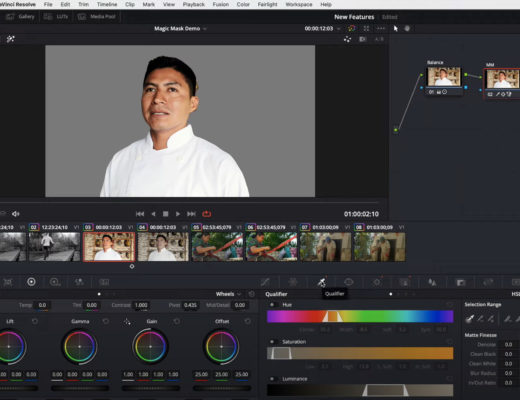This screenshot has width=520, height=400.
Task: Open the Magic Mask palette icon
Action: point(405,282)
